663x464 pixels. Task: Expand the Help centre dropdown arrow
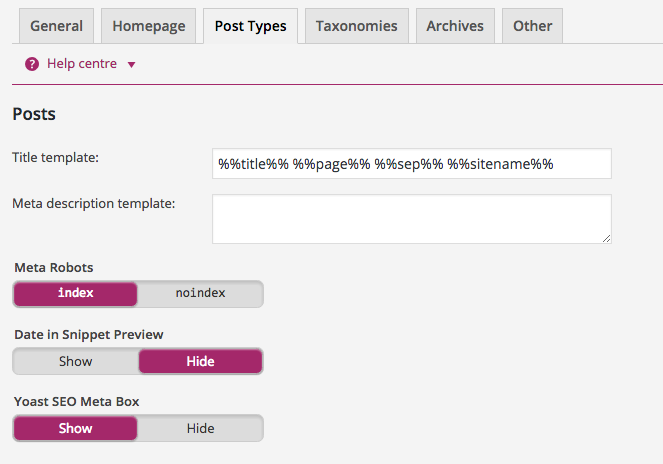[x=131, y=65]
